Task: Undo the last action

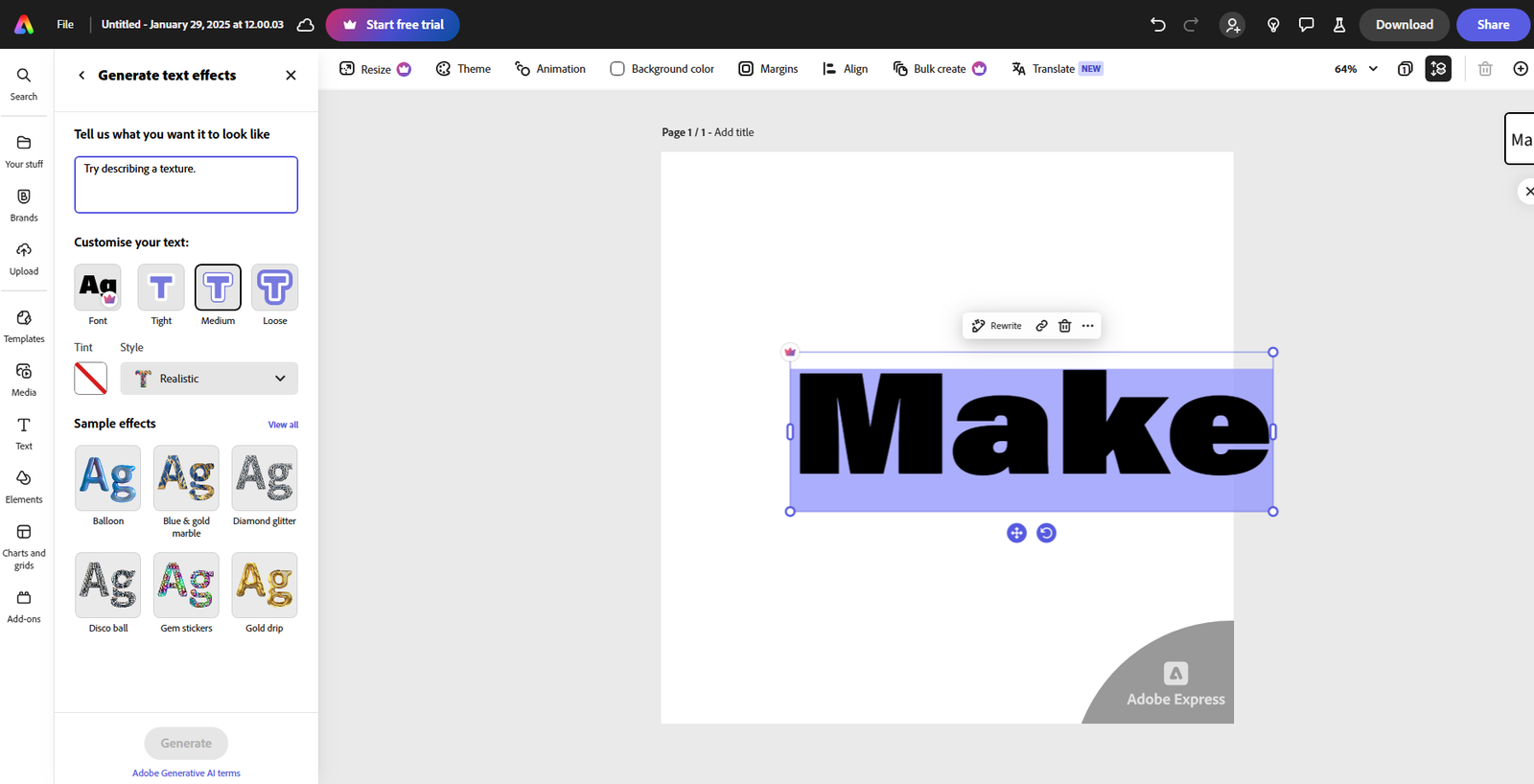Action: 1158,25
